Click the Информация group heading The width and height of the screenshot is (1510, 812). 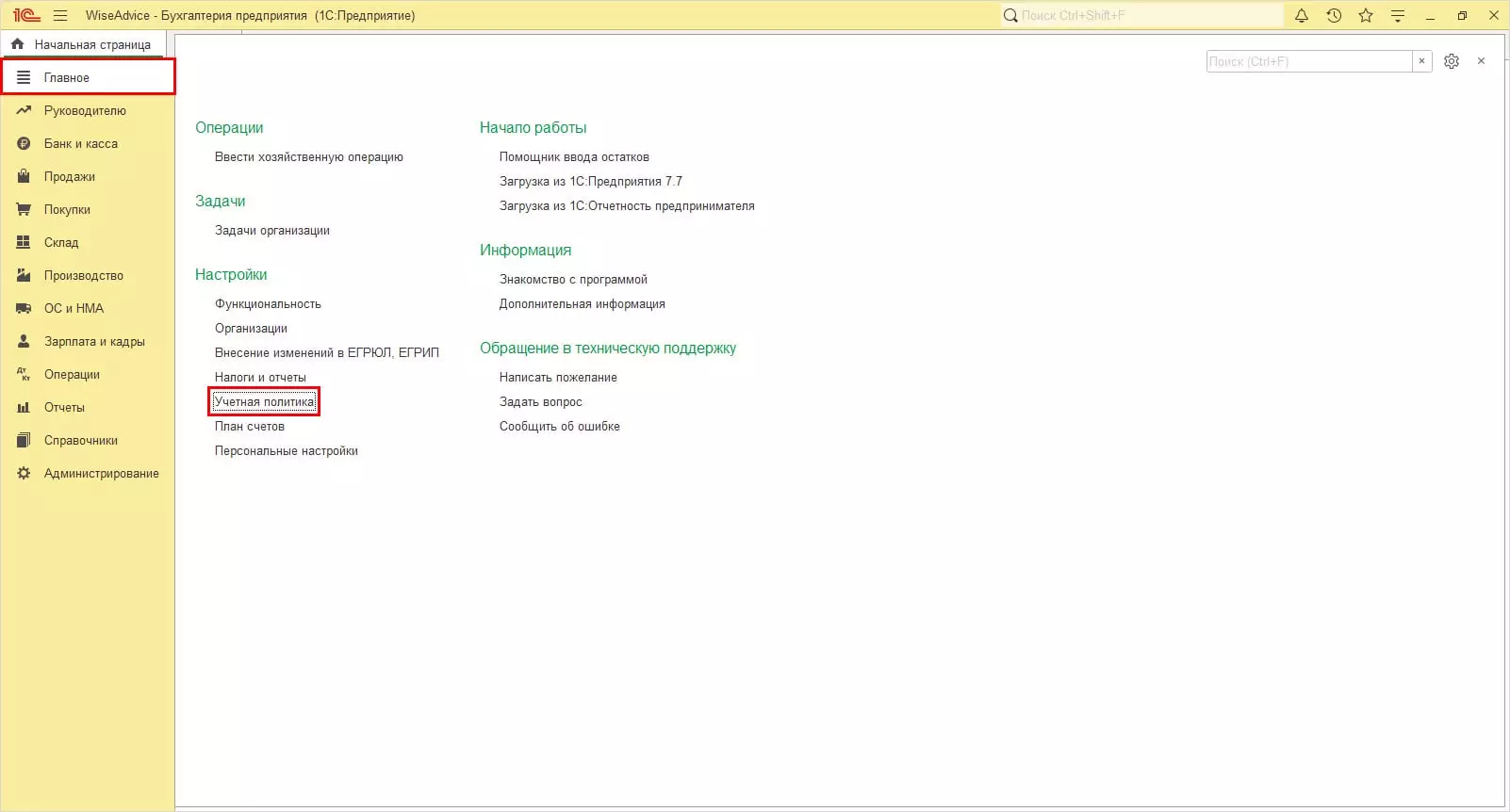[525, 250]
